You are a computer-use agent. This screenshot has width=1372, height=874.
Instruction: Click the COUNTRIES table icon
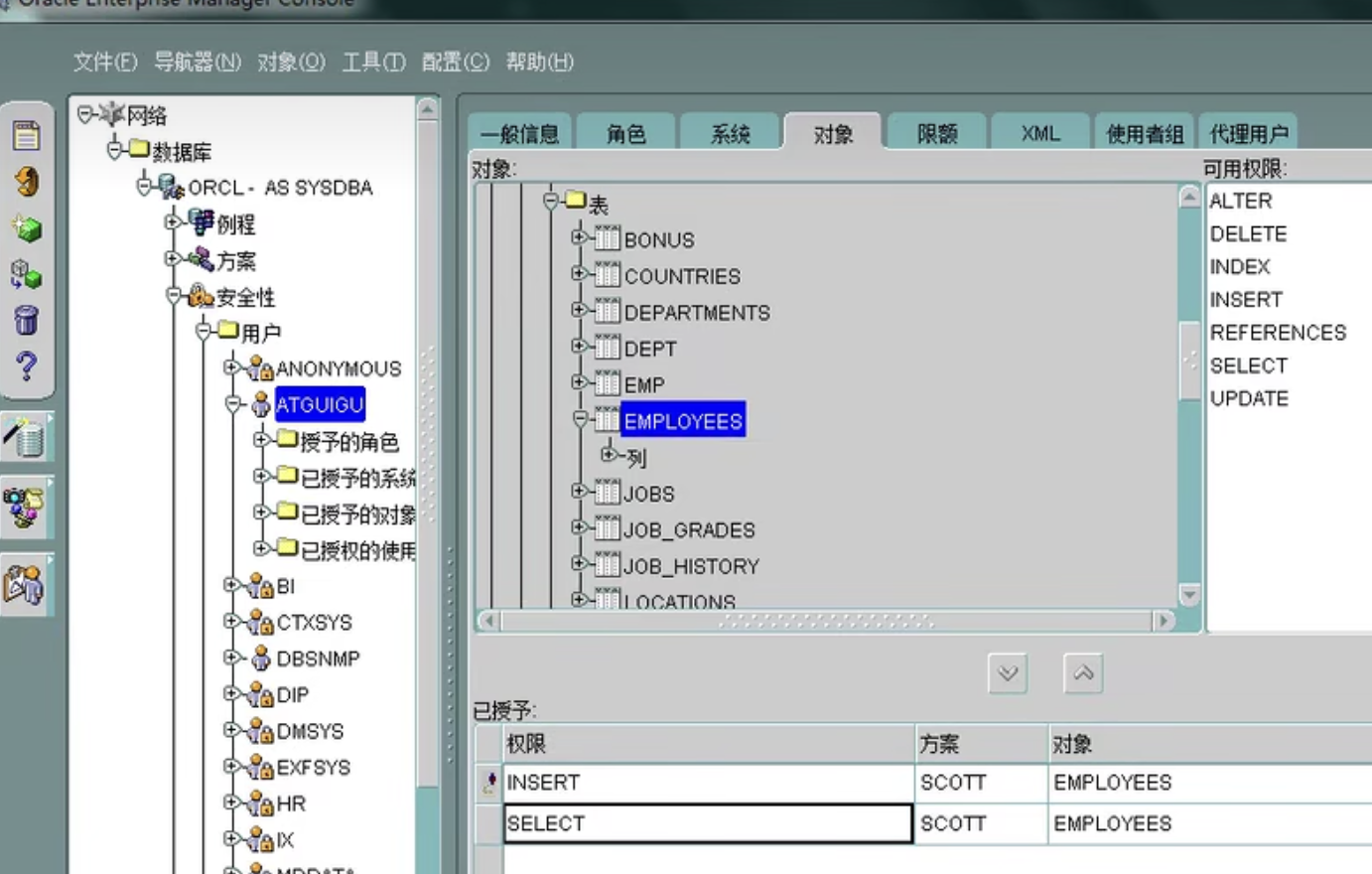point(607,275)
